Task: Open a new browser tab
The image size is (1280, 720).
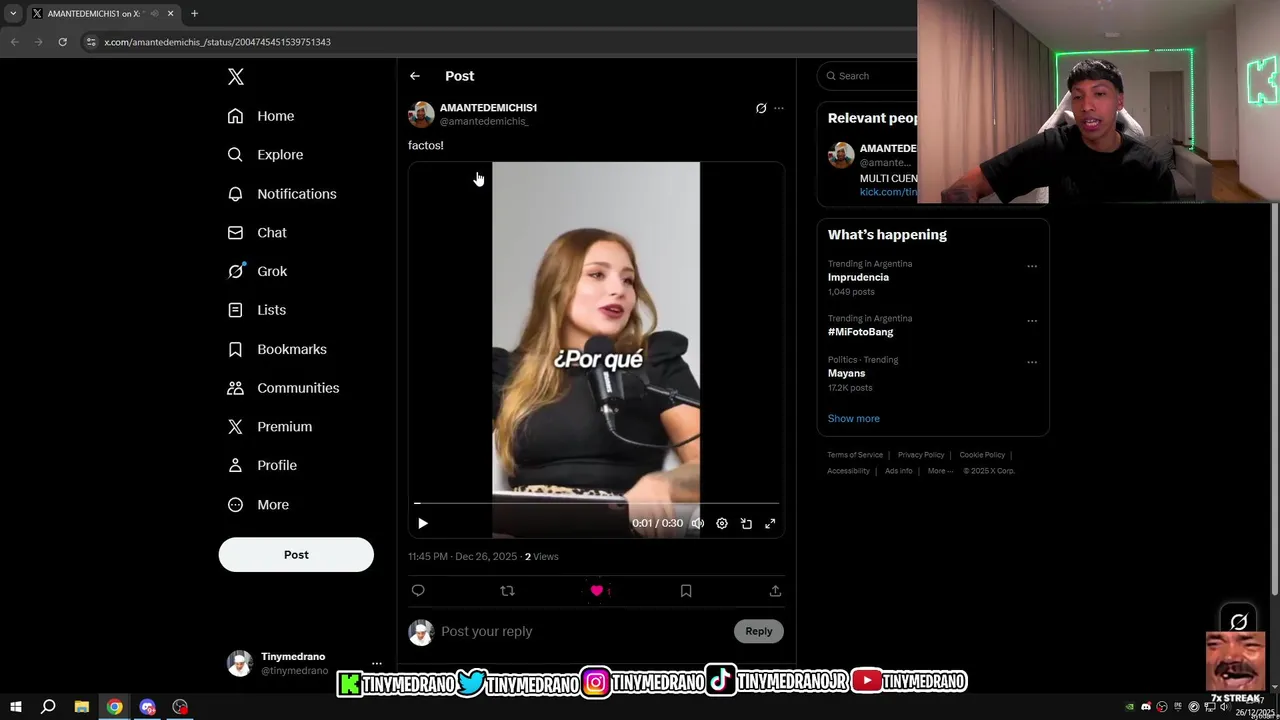Action: tap(194, 13)
